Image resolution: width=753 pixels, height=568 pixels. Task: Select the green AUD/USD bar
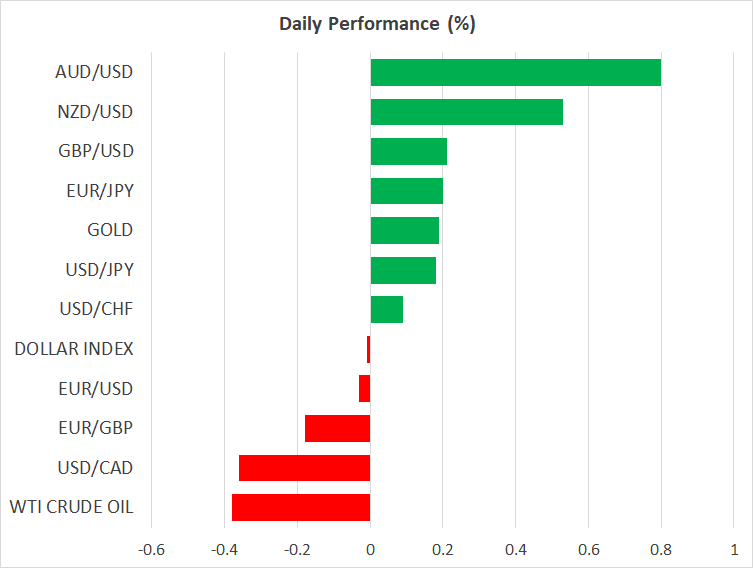click(x=515, y=72)
